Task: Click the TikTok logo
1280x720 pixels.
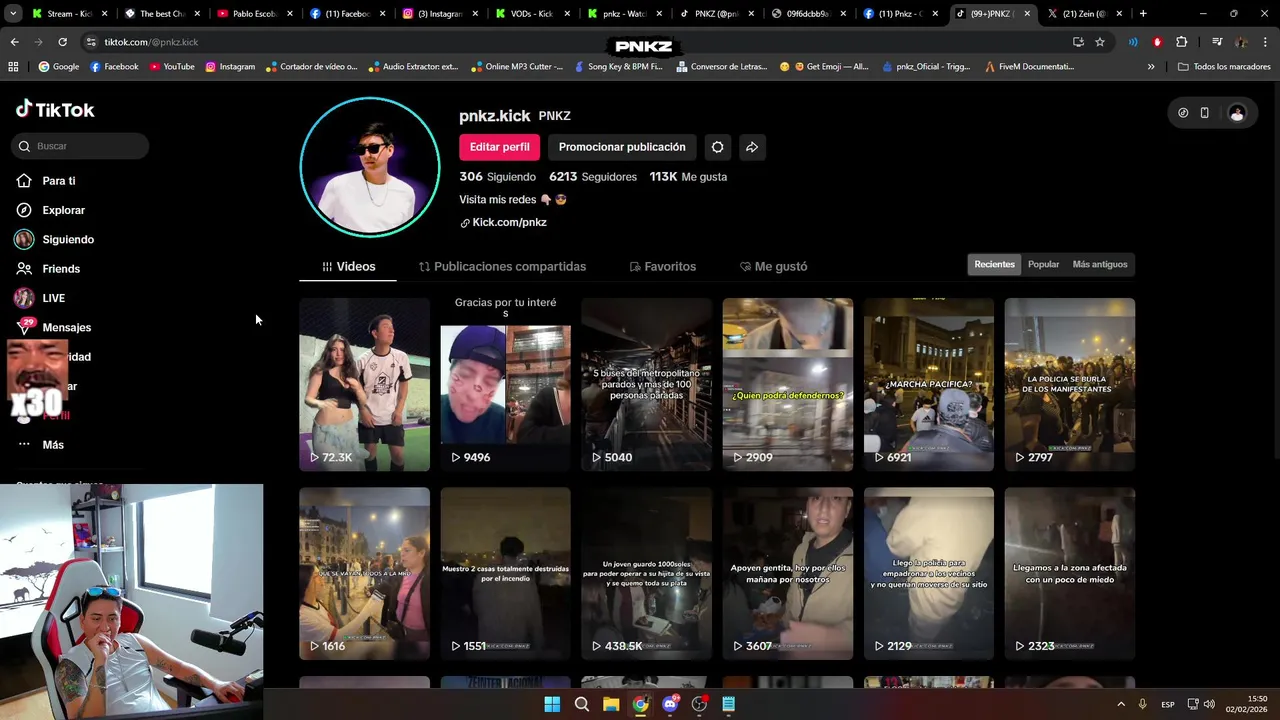Action: point(55,110)
